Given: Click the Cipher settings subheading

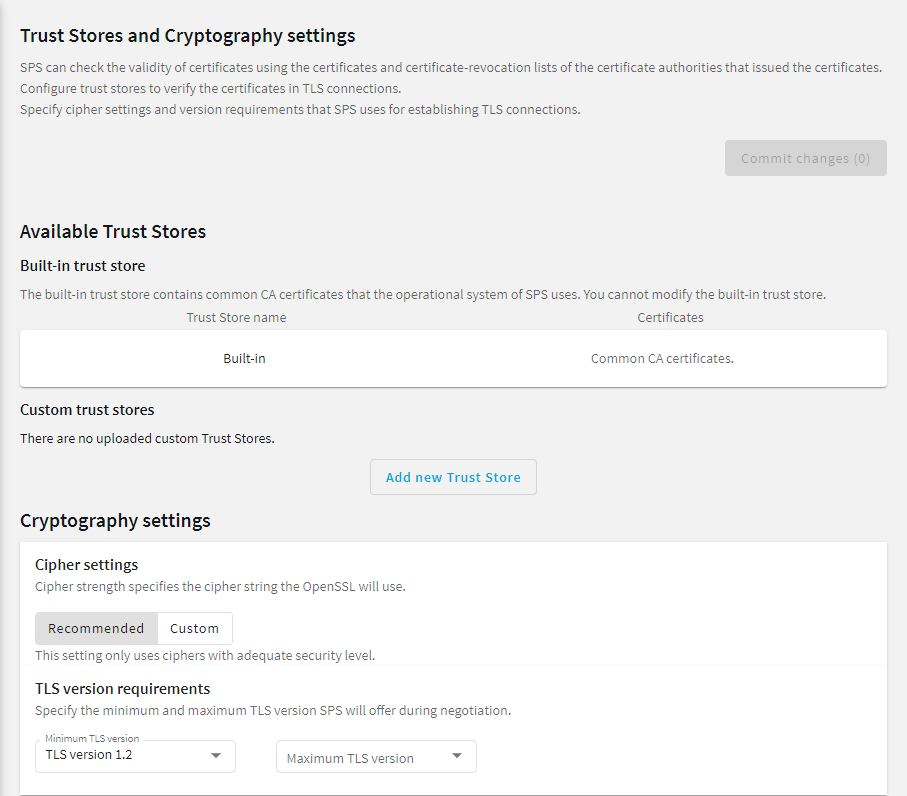Looking at the screenshot, I should (x=87, y=565).
